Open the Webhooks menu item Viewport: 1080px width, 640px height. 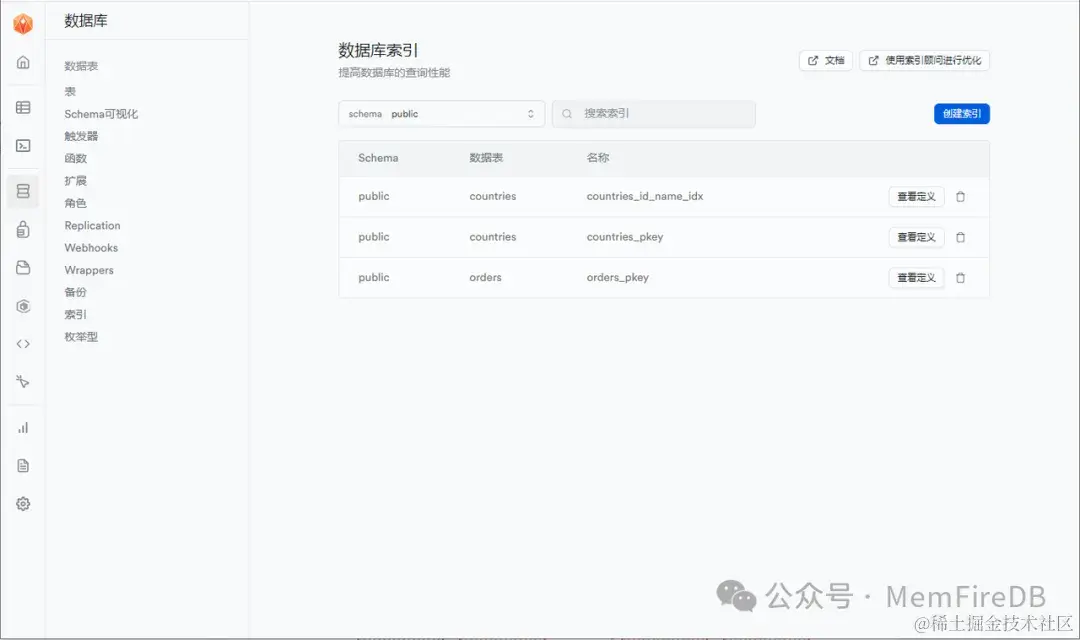coord(91,247)
